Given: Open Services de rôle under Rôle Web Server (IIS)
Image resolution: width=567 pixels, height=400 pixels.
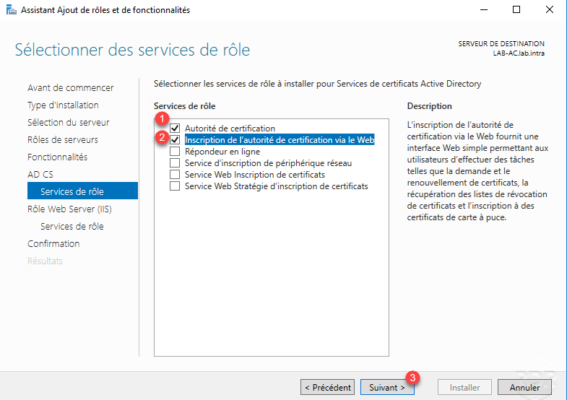Looking at the screenshot, I should click(x=72, y=226).
